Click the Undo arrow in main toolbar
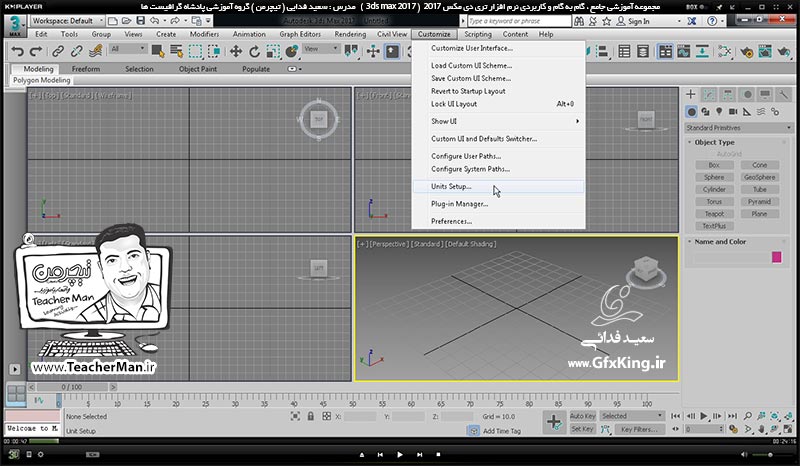Viewport: 800px width, 466px height. (18, 52)
